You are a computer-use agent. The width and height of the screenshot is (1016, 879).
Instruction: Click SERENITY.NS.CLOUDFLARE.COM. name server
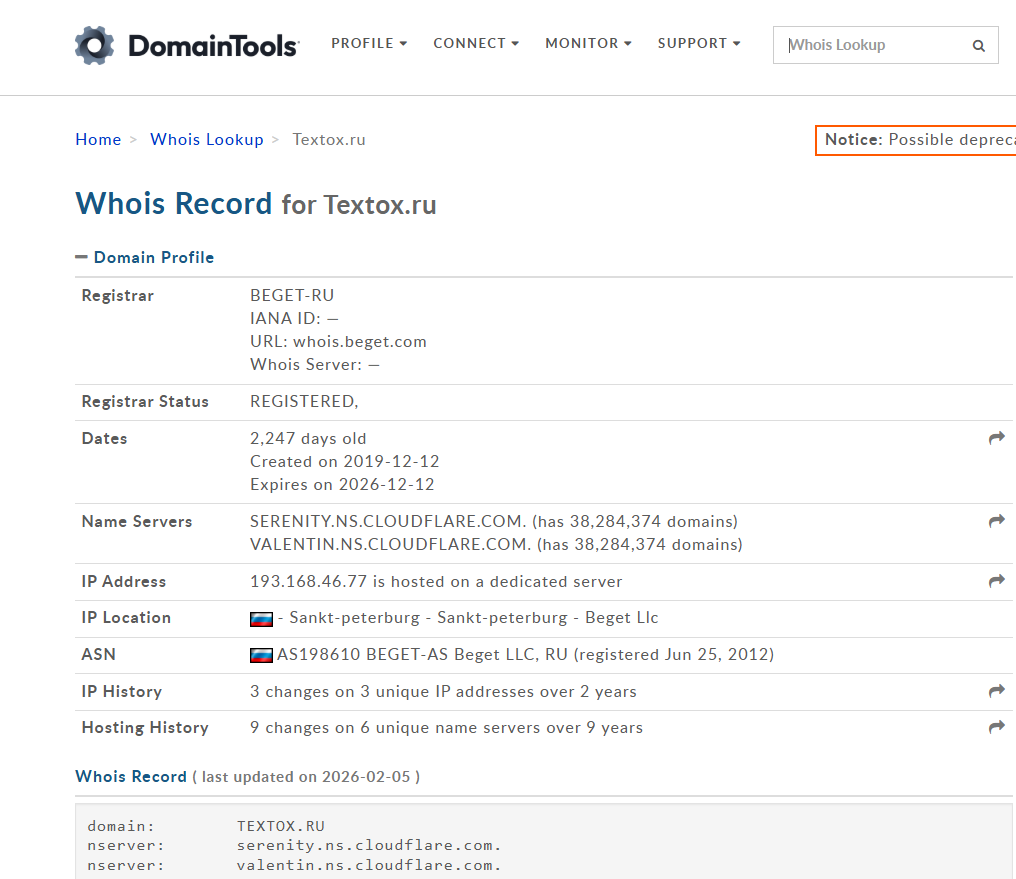388,521
